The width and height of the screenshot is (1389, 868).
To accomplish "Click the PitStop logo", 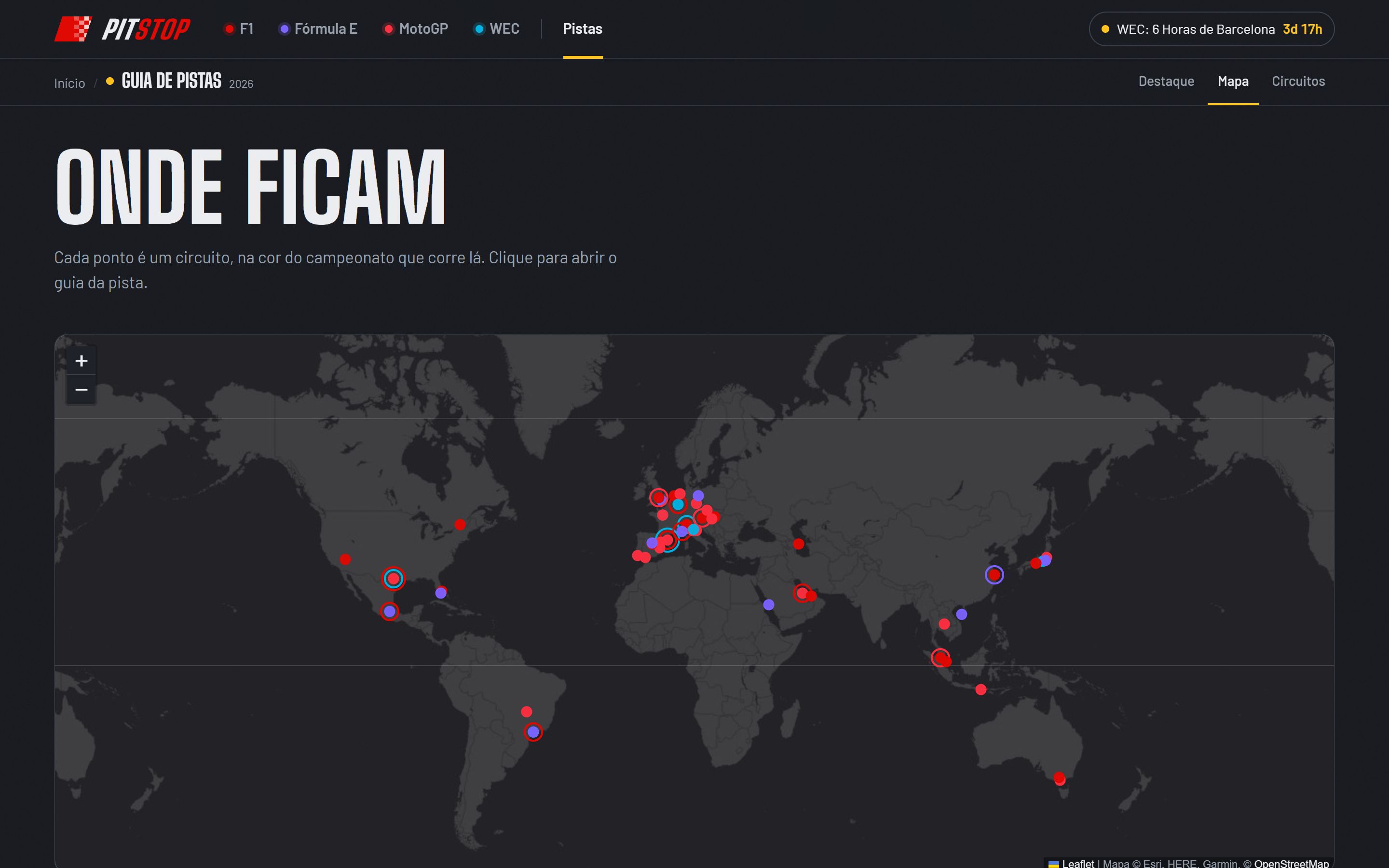I will pos(122,29).
